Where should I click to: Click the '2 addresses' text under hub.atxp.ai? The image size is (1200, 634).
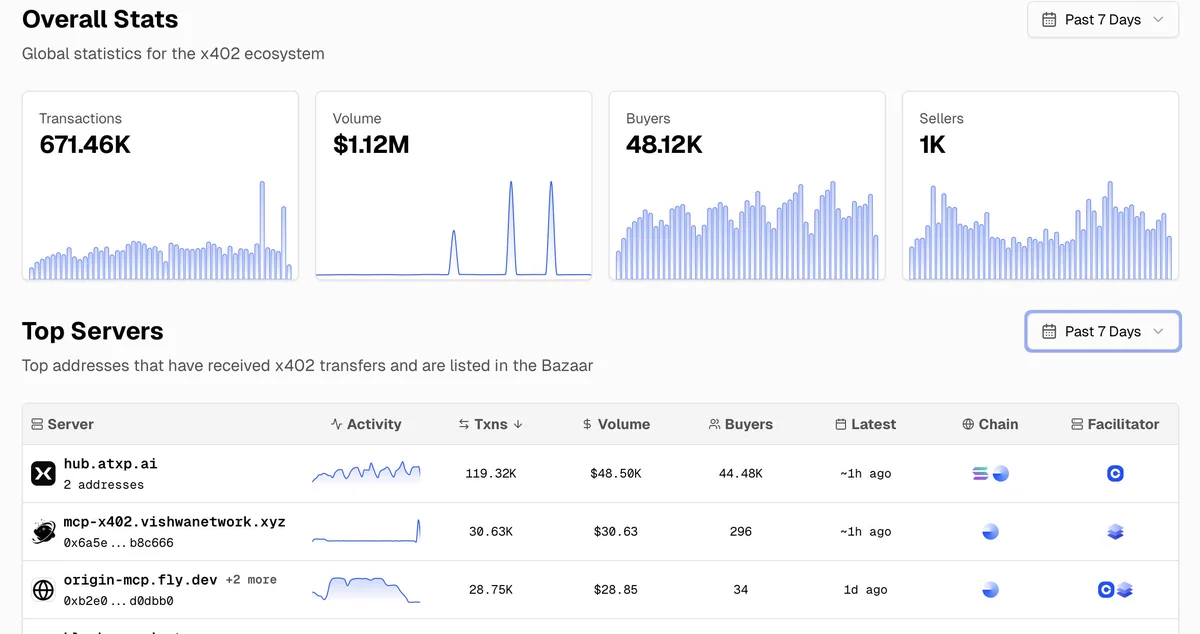[103, 485]
